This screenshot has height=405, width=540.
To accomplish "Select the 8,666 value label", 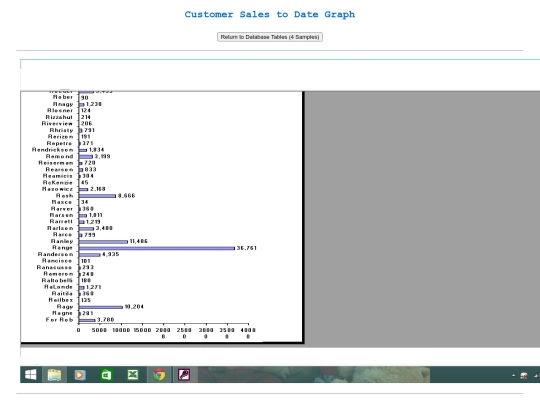I will coord(126,196).
